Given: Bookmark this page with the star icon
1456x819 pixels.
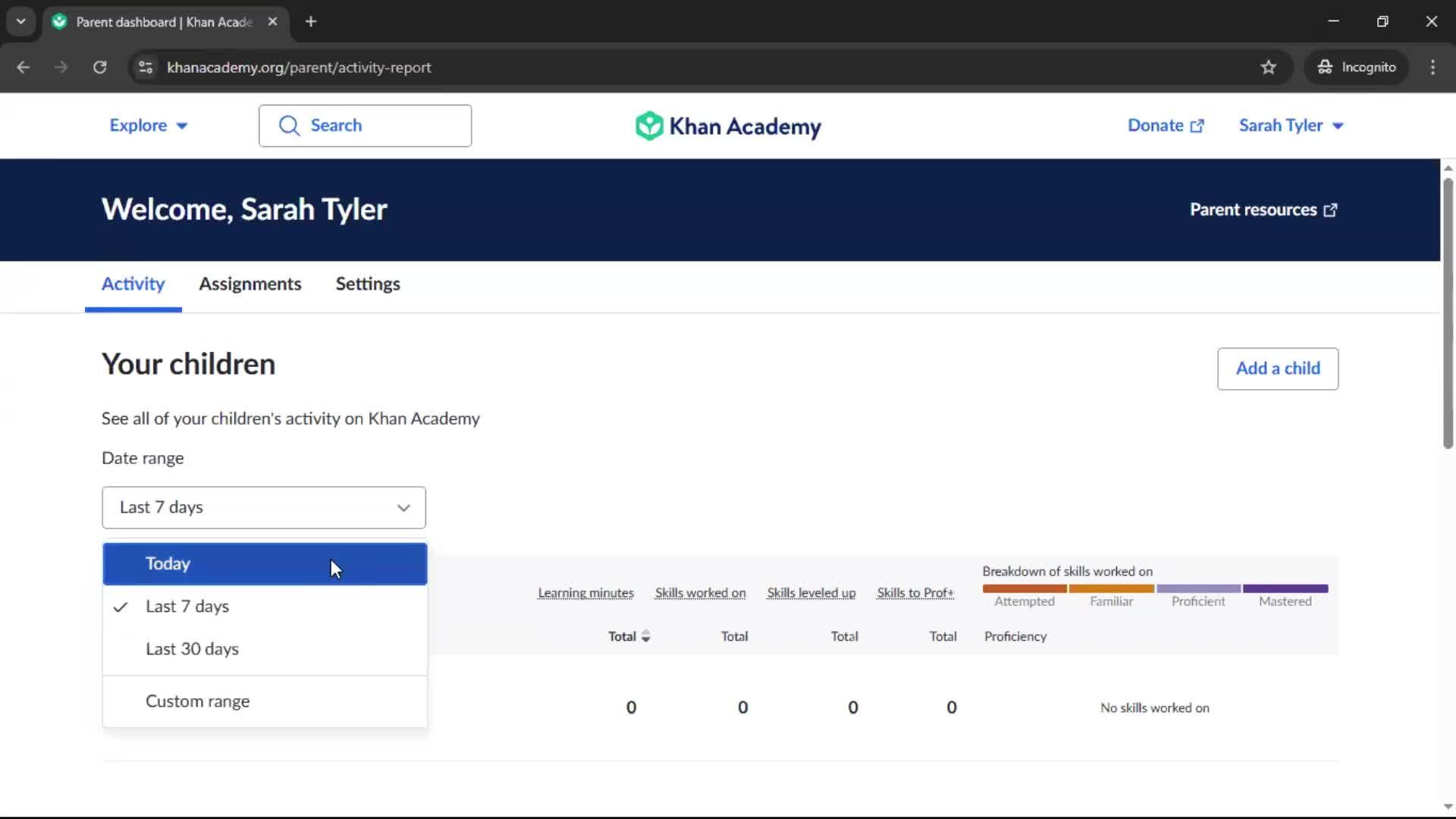Looking at the screenshot, I should pos(1268,67).
